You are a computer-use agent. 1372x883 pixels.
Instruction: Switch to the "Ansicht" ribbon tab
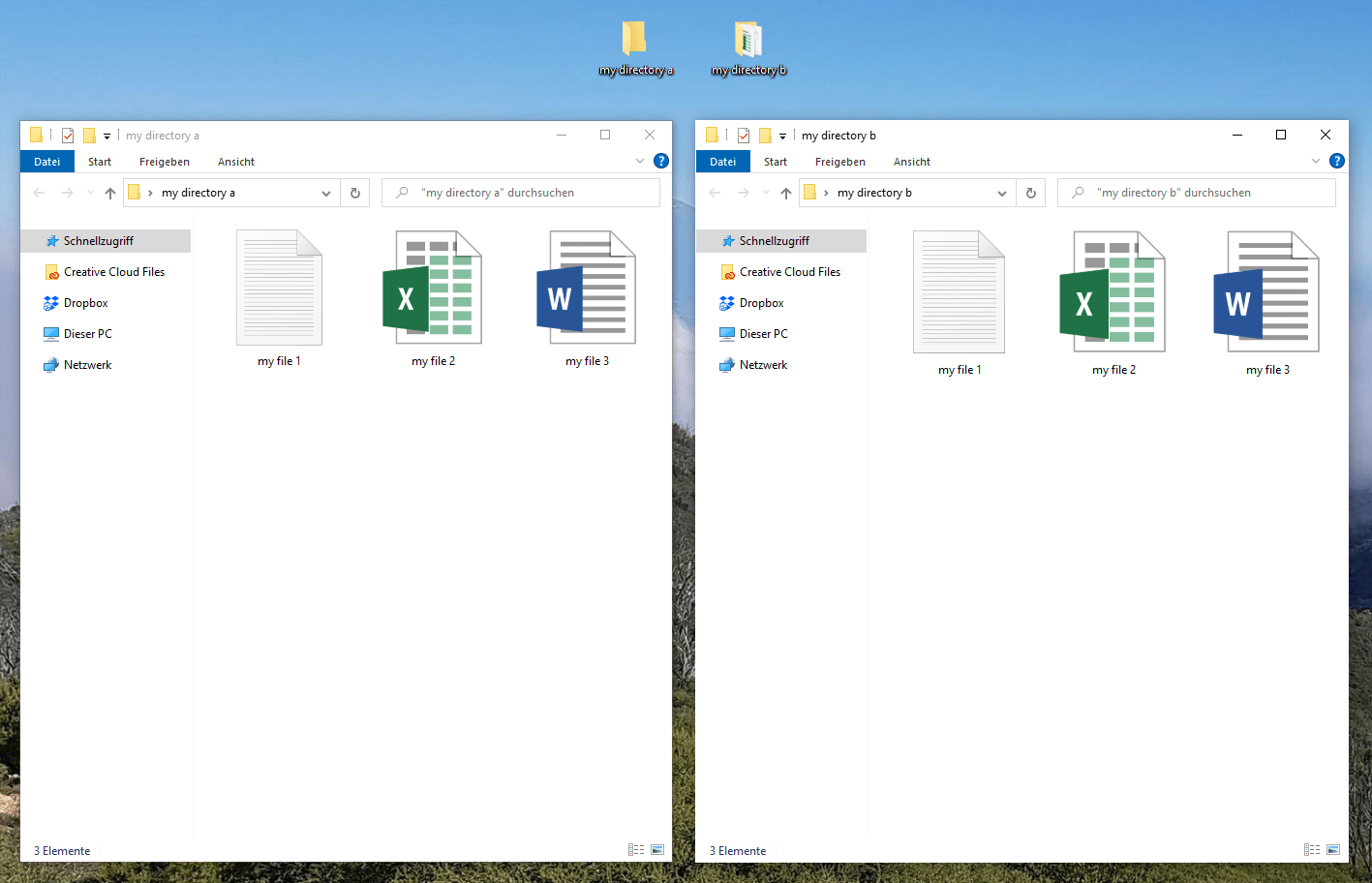[235, 162]
